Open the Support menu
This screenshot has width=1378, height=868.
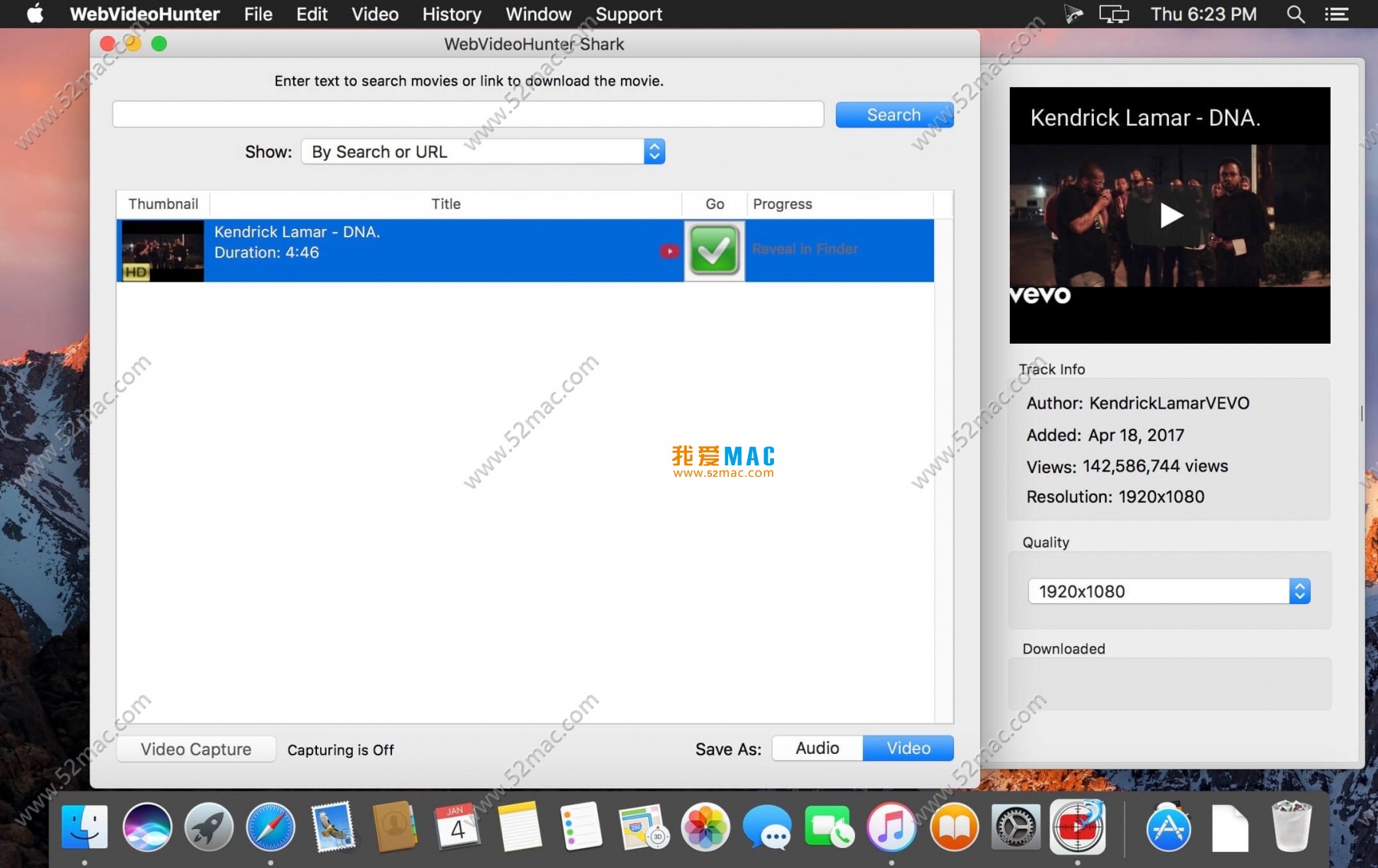628,14
